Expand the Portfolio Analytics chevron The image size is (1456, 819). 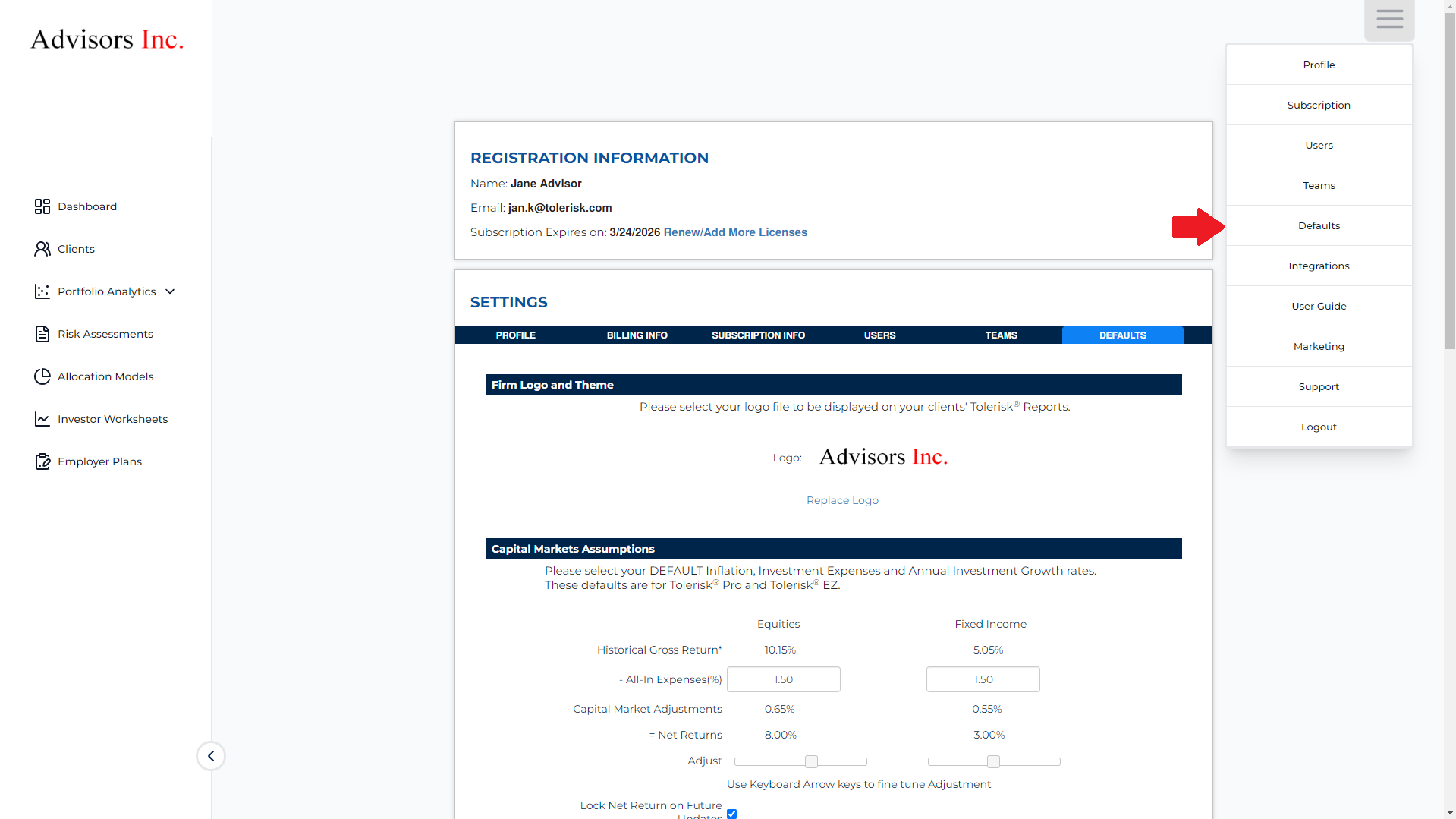(170, 291)
